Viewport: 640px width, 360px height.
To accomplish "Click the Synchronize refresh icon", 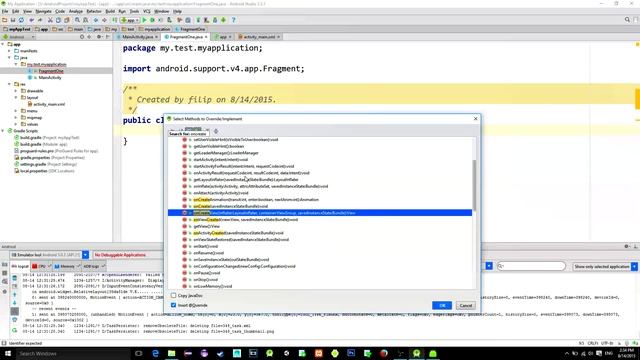I will 21,20.
